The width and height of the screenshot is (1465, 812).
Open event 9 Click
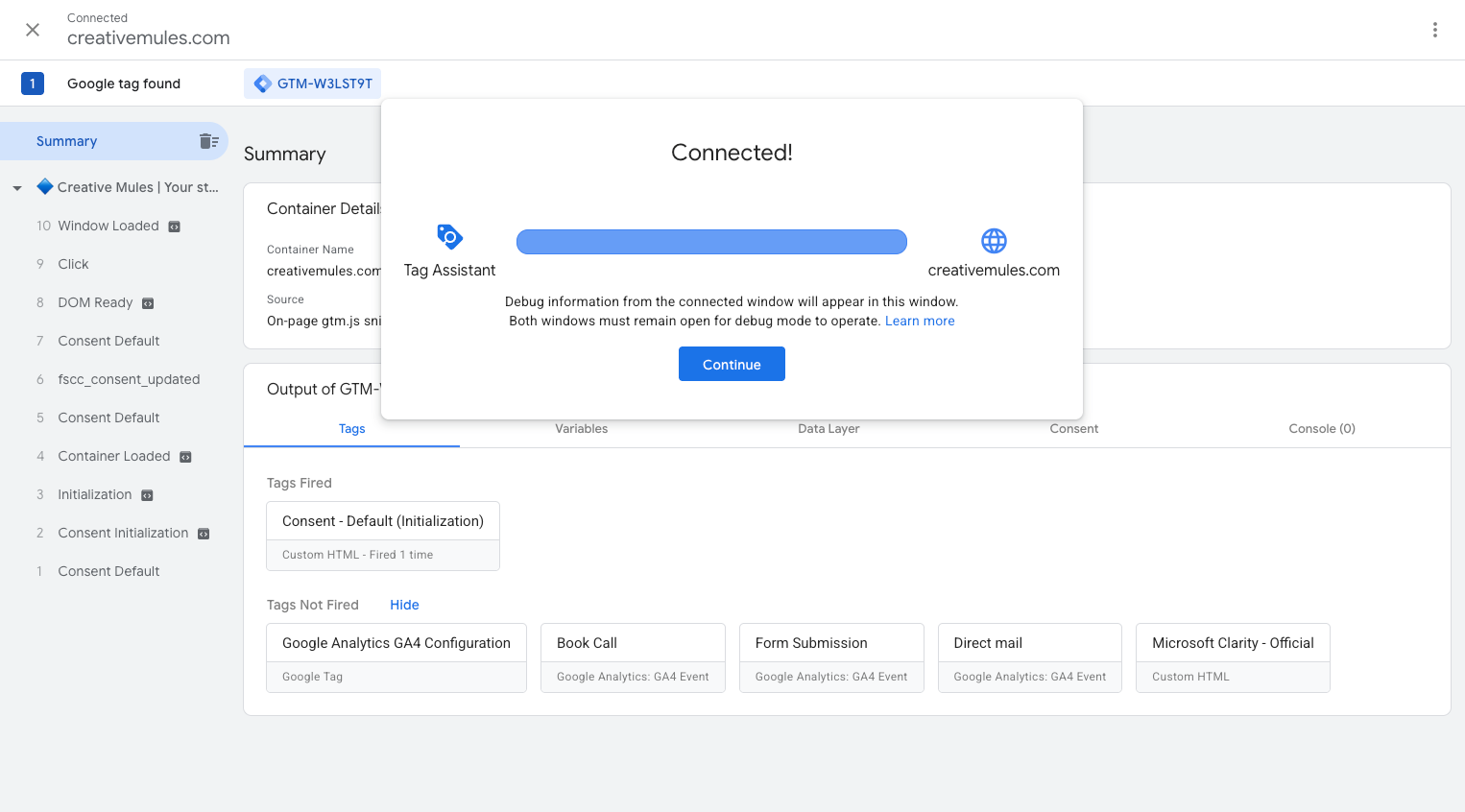point(73,264)
